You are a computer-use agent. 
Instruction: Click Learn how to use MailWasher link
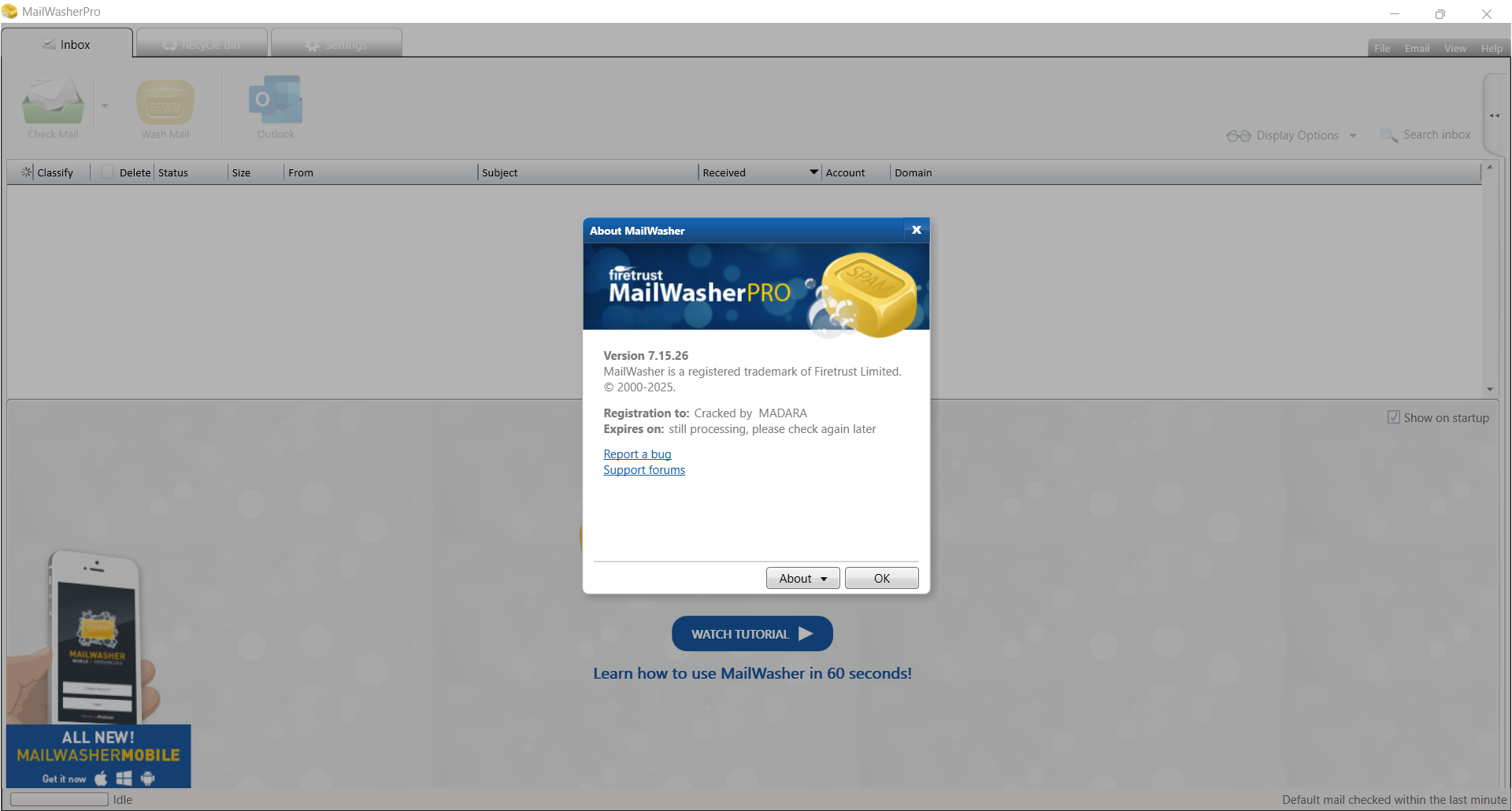point(752,673)
